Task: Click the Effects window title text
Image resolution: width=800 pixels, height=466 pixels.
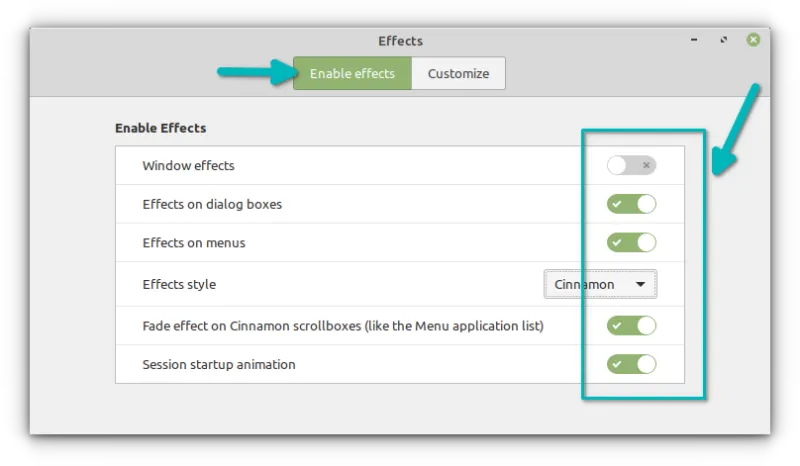Action: (400, 41)
